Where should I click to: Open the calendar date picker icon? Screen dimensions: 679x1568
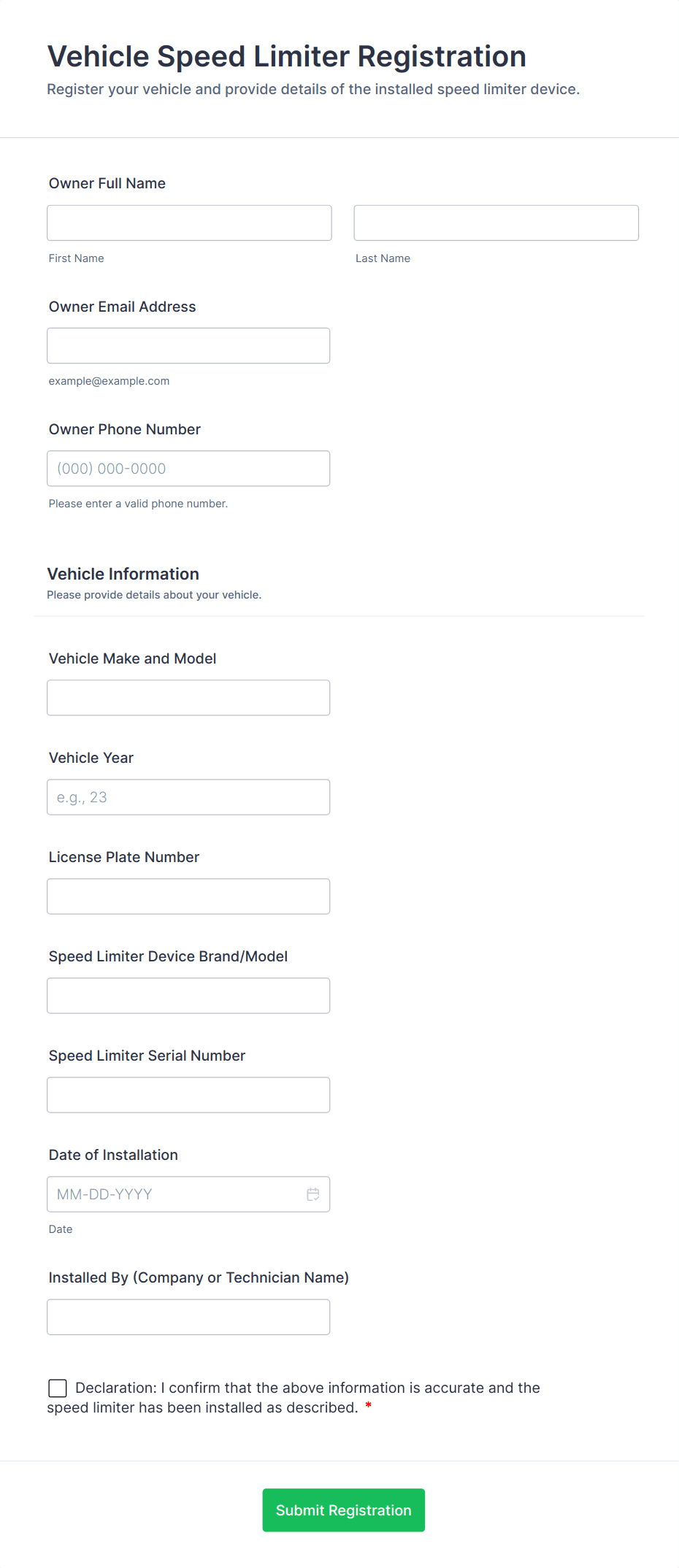312,1194
